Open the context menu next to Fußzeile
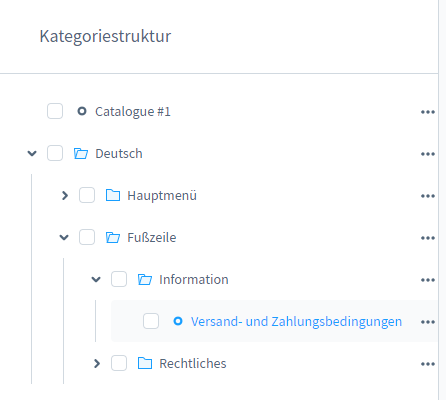Viewport: 446px width, 400px height. pyautogui.click(x=428, y=238)
